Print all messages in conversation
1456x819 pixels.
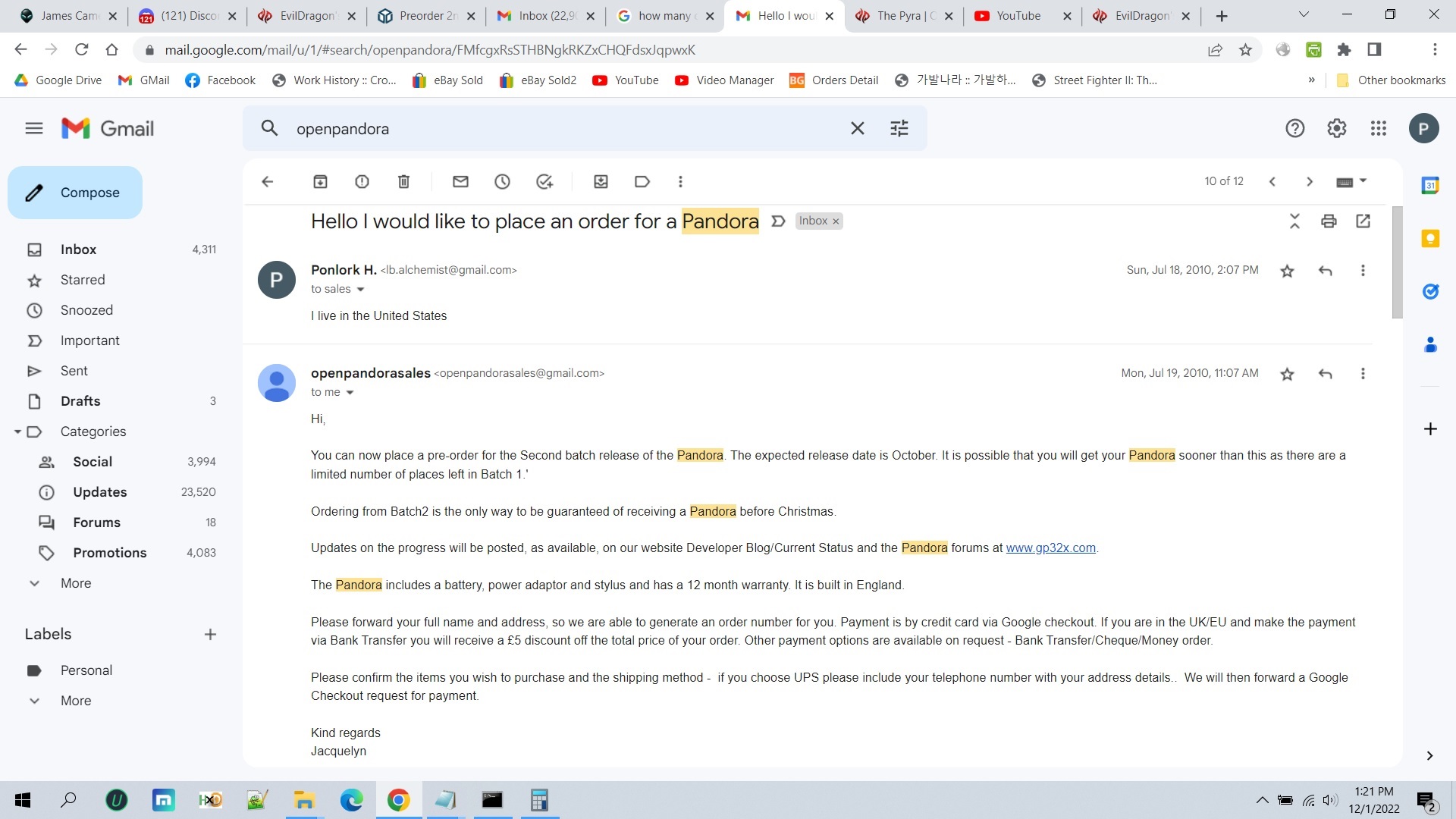tap(1329, 221)
